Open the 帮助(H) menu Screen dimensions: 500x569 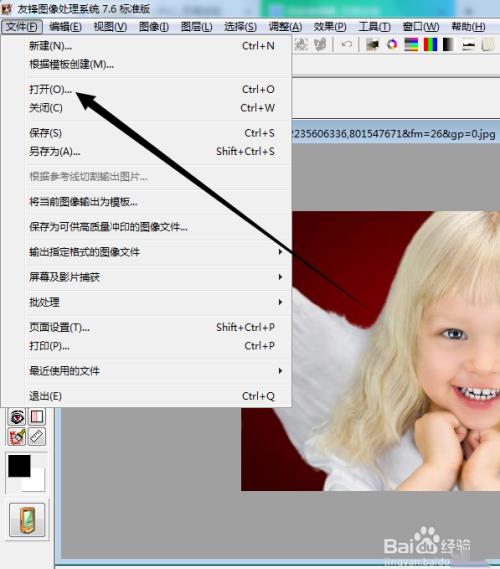click(468, 27)
